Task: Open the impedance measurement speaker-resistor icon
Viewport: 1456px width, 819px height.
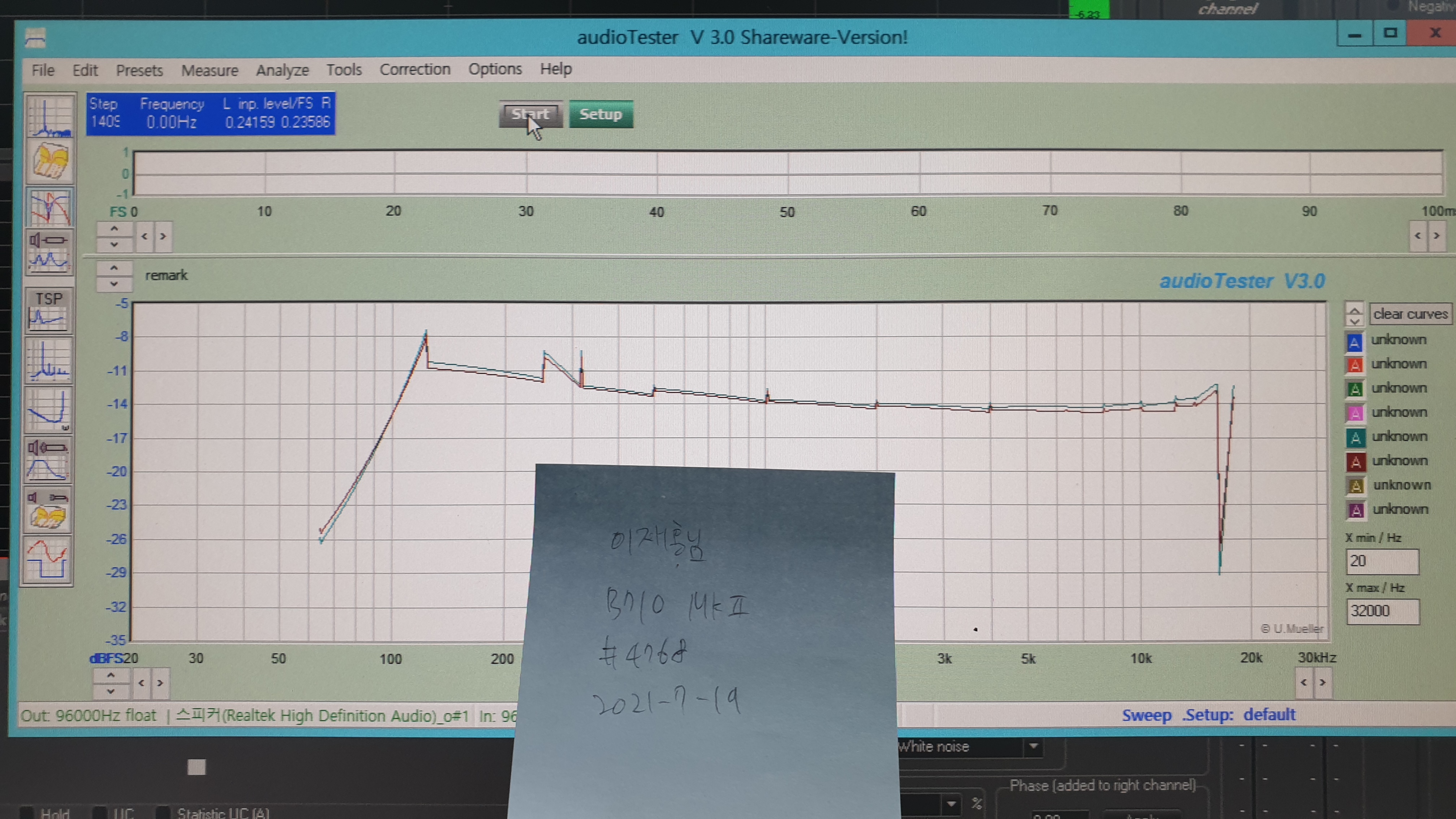Action: (x=49, y=253)
